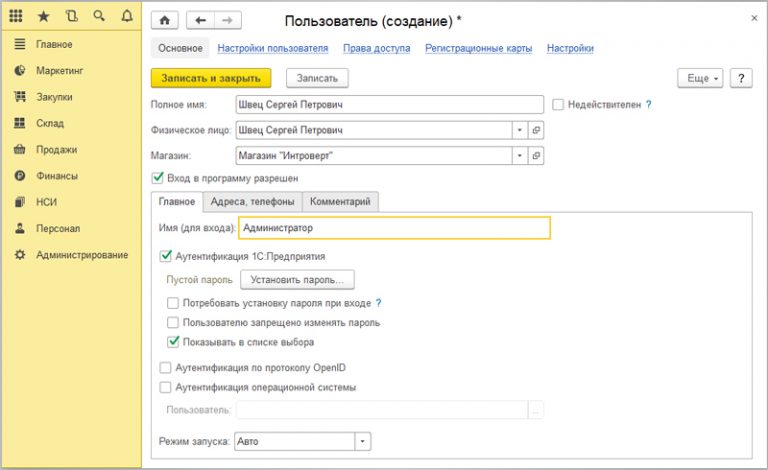Disable Аутентификация 1С:Предприятия checkbox
The width and height of the screenshot is (768, 470).
click(166, 256)
